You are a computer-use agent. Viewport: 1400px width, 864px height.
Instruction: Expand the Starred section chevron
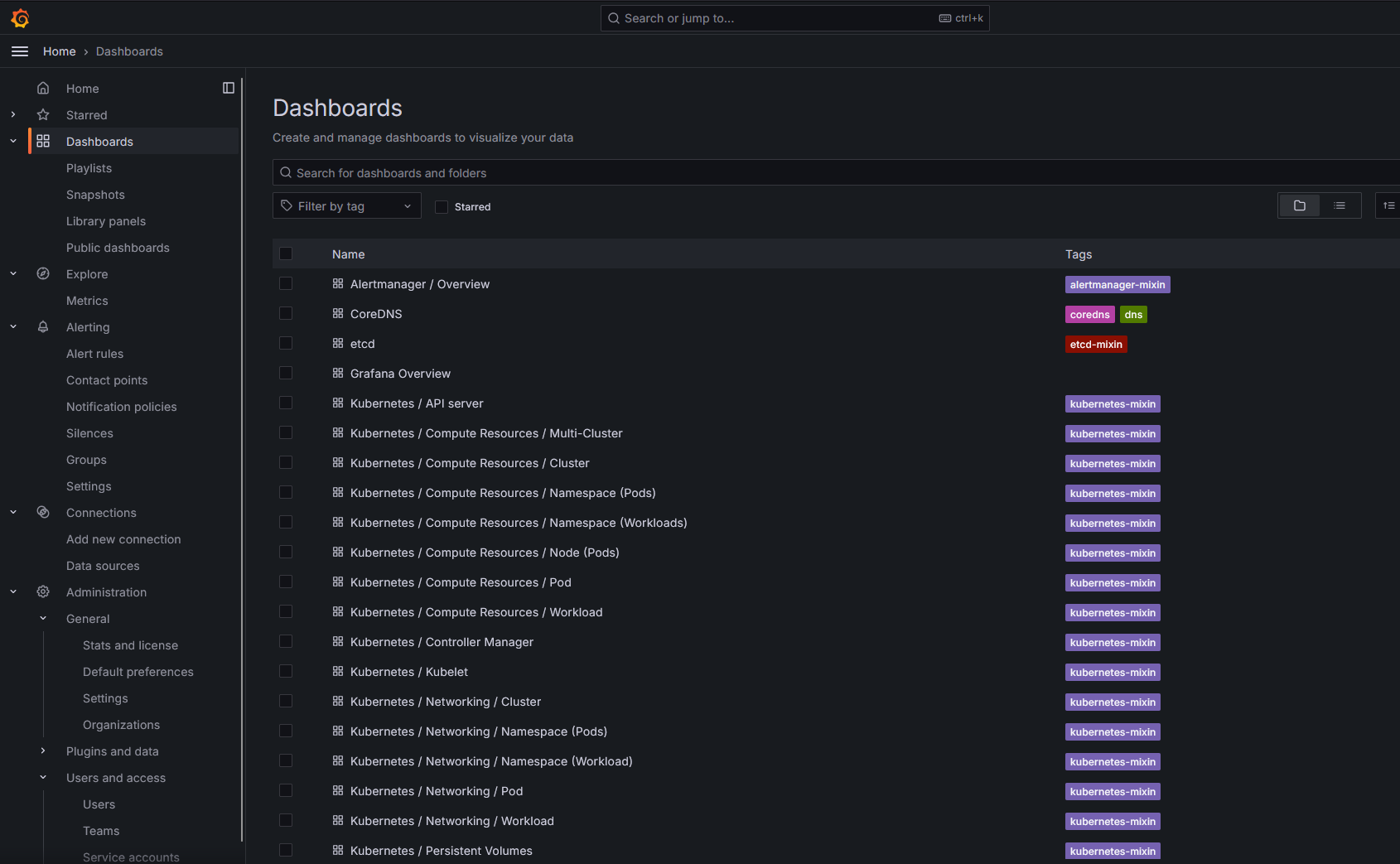(13, 114)
